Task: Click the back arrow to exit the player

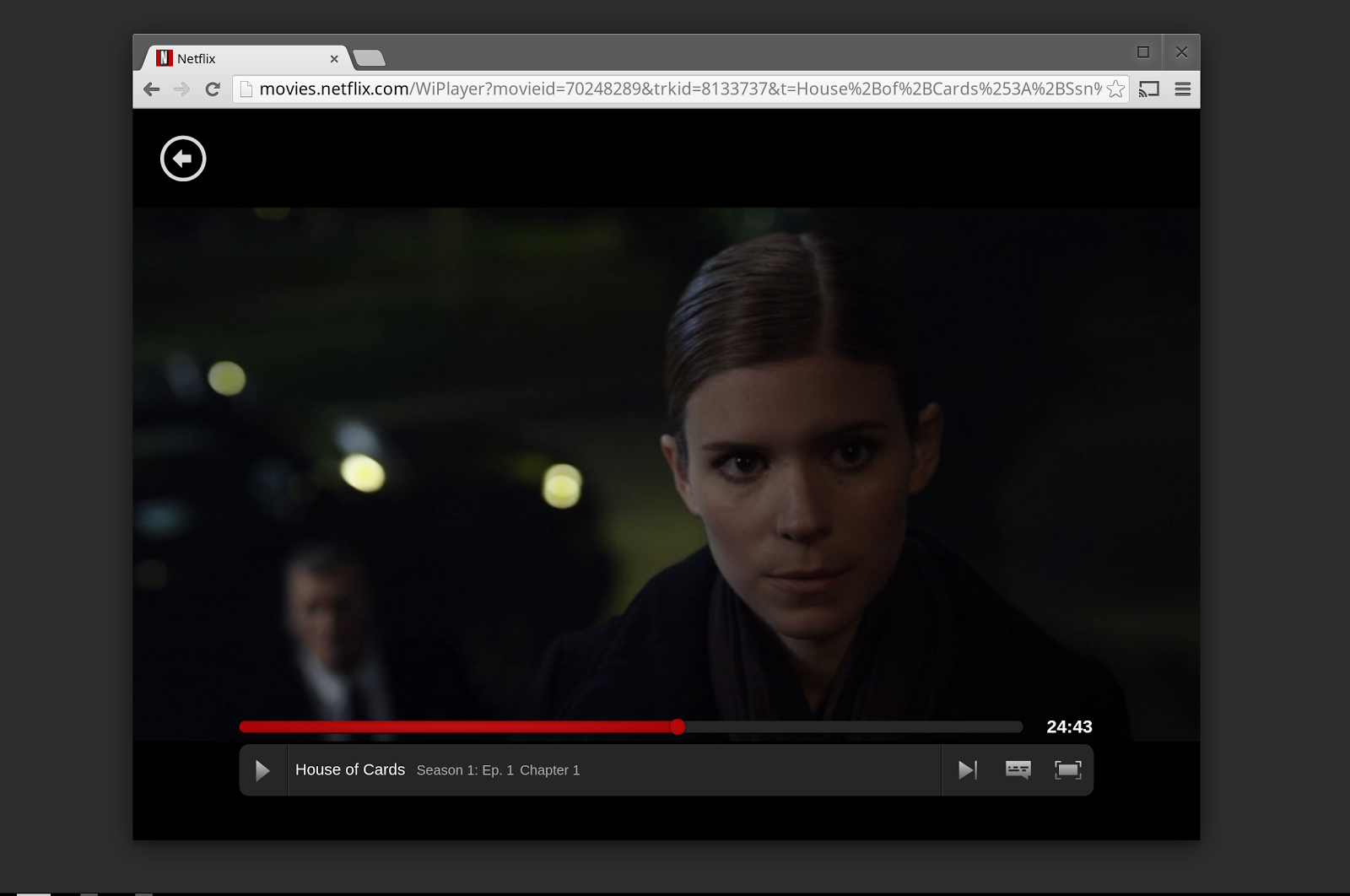Action: point(183,158)
